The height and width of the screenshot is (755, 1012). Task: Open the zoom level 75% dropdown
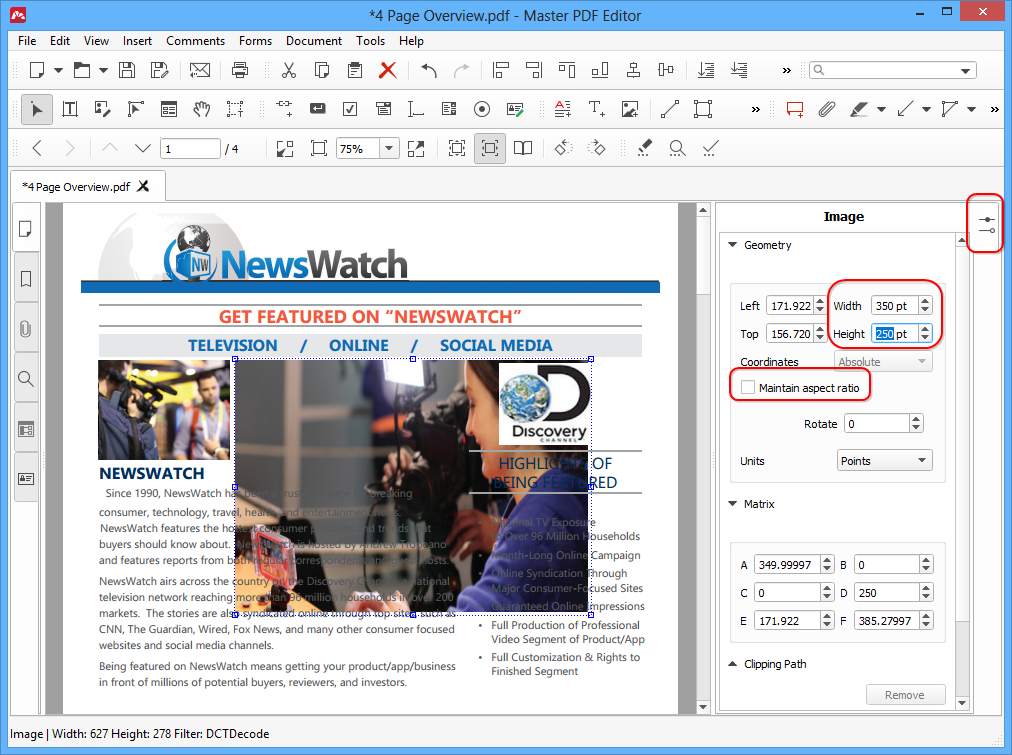point(389,148)
